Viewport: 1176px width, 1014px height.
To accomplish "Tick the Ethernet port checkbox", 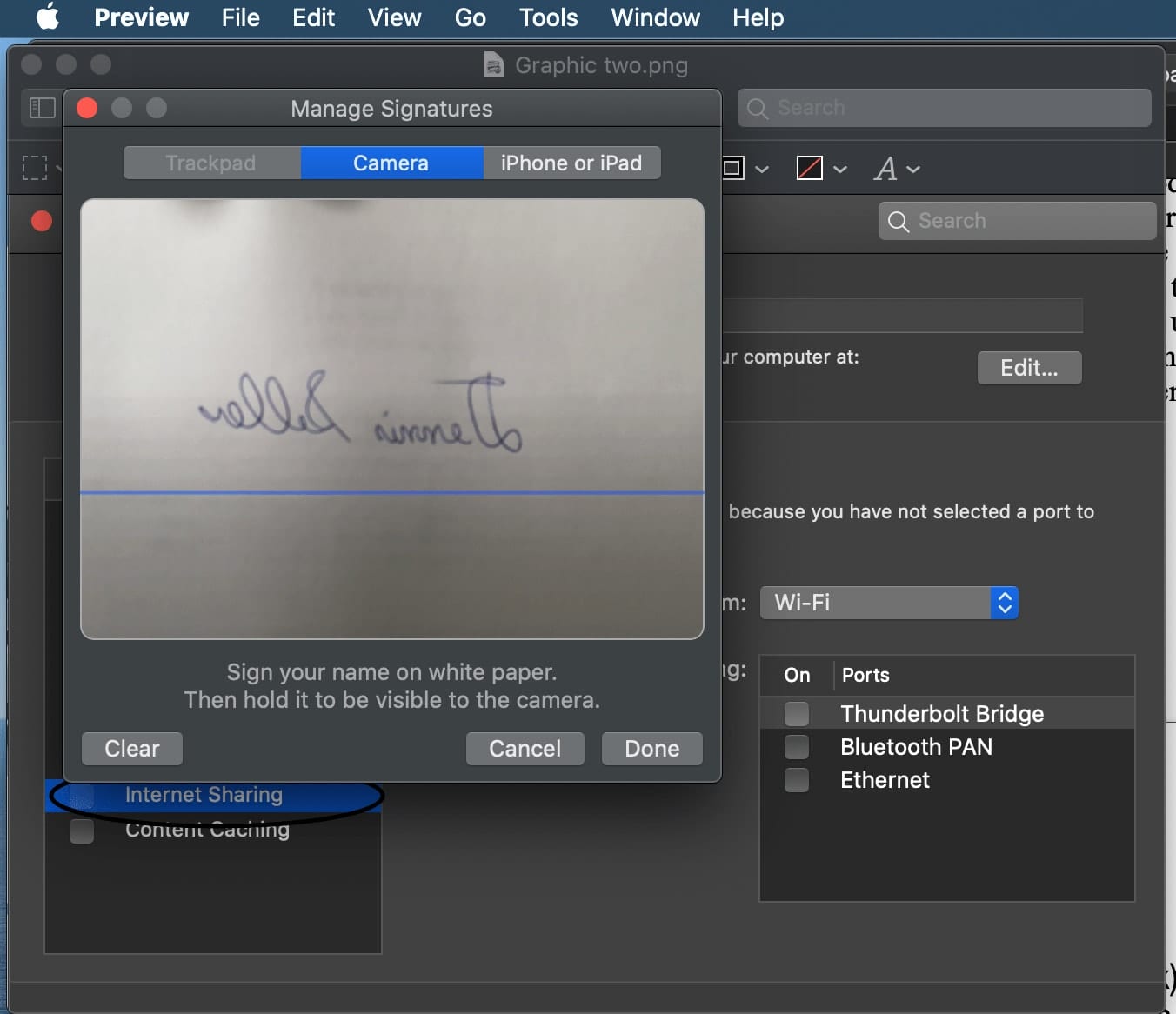I will 796,780.
